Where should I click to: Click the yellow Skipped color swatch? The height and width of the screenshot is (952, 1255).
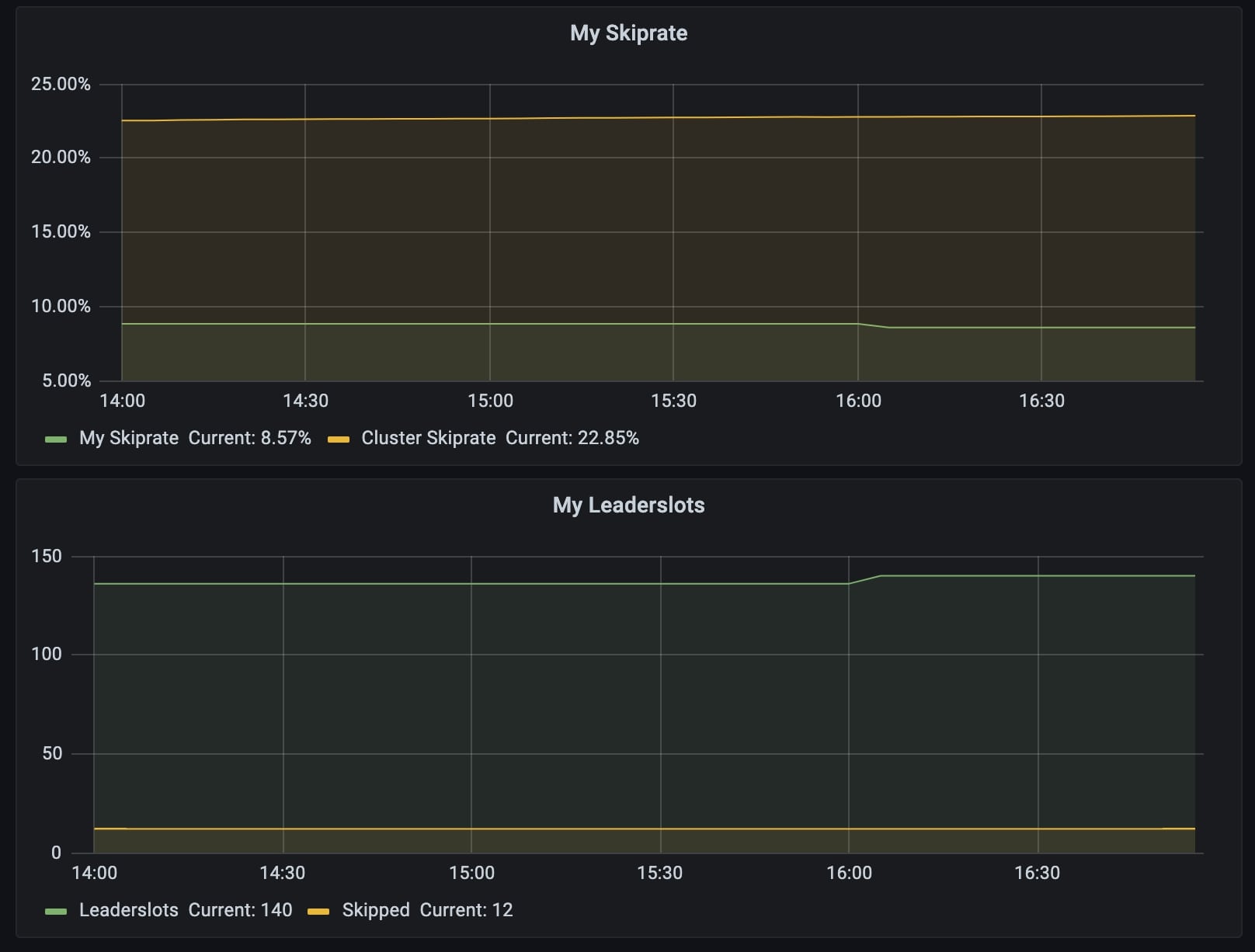click(x=319, y=912)
